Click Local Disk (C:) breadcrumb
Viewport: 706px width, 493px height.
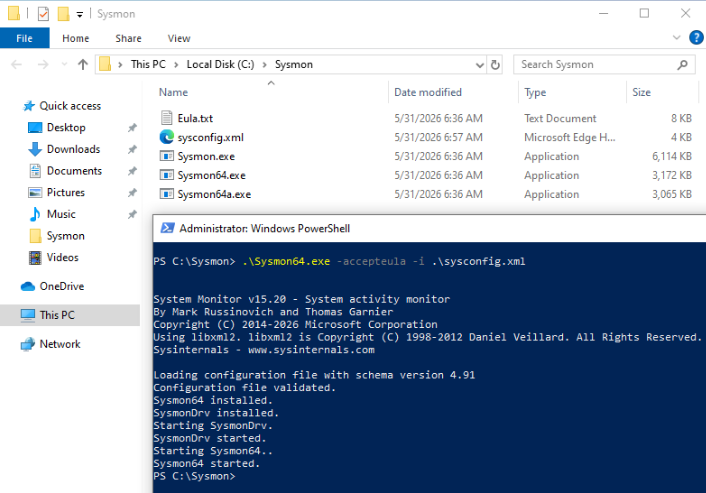pyautogui.click(x=220, y=64)
